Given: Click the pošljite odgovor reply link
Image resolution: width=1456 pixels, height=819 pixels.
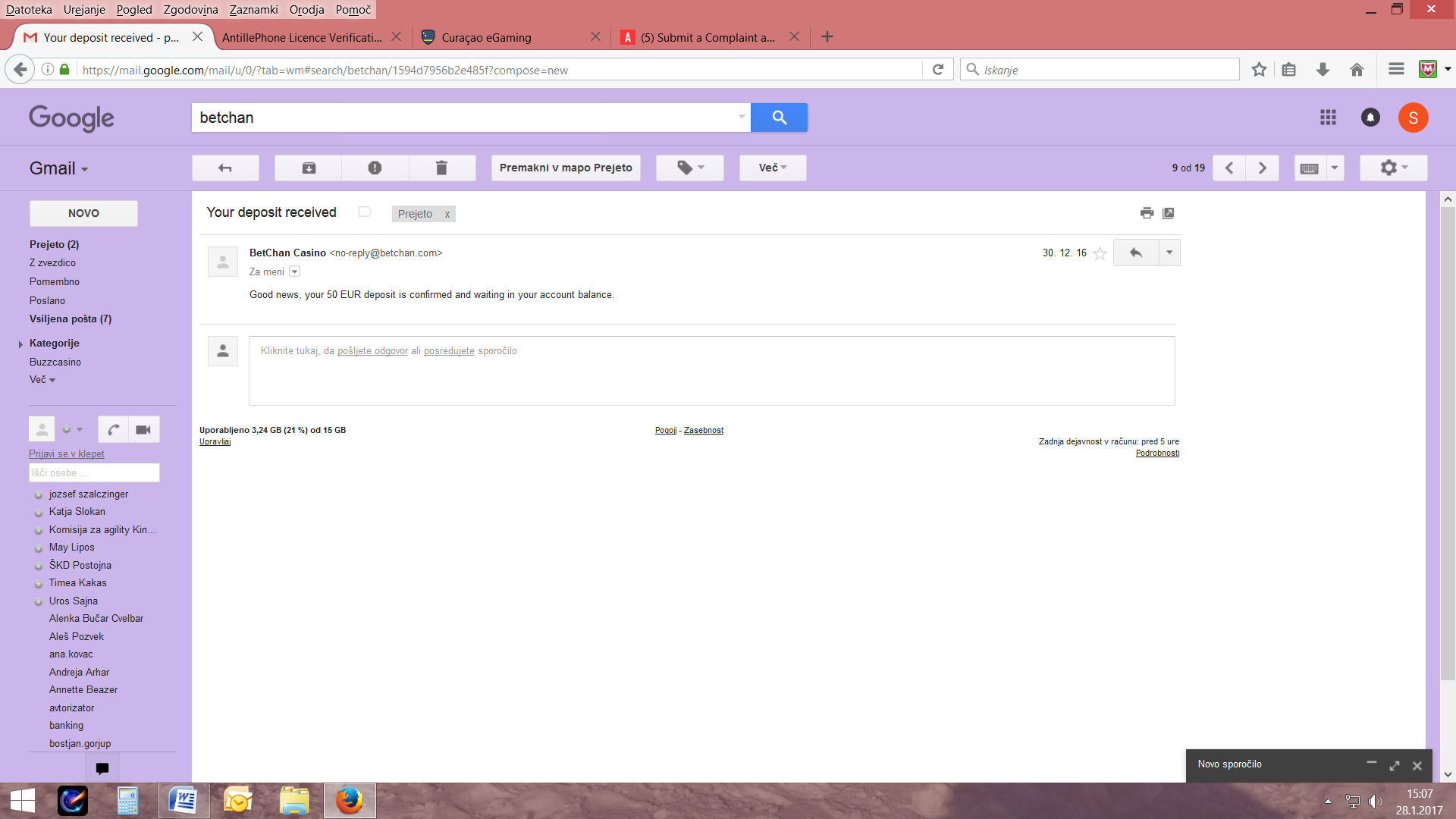Looking at the screenshot, I should point(372,351).
